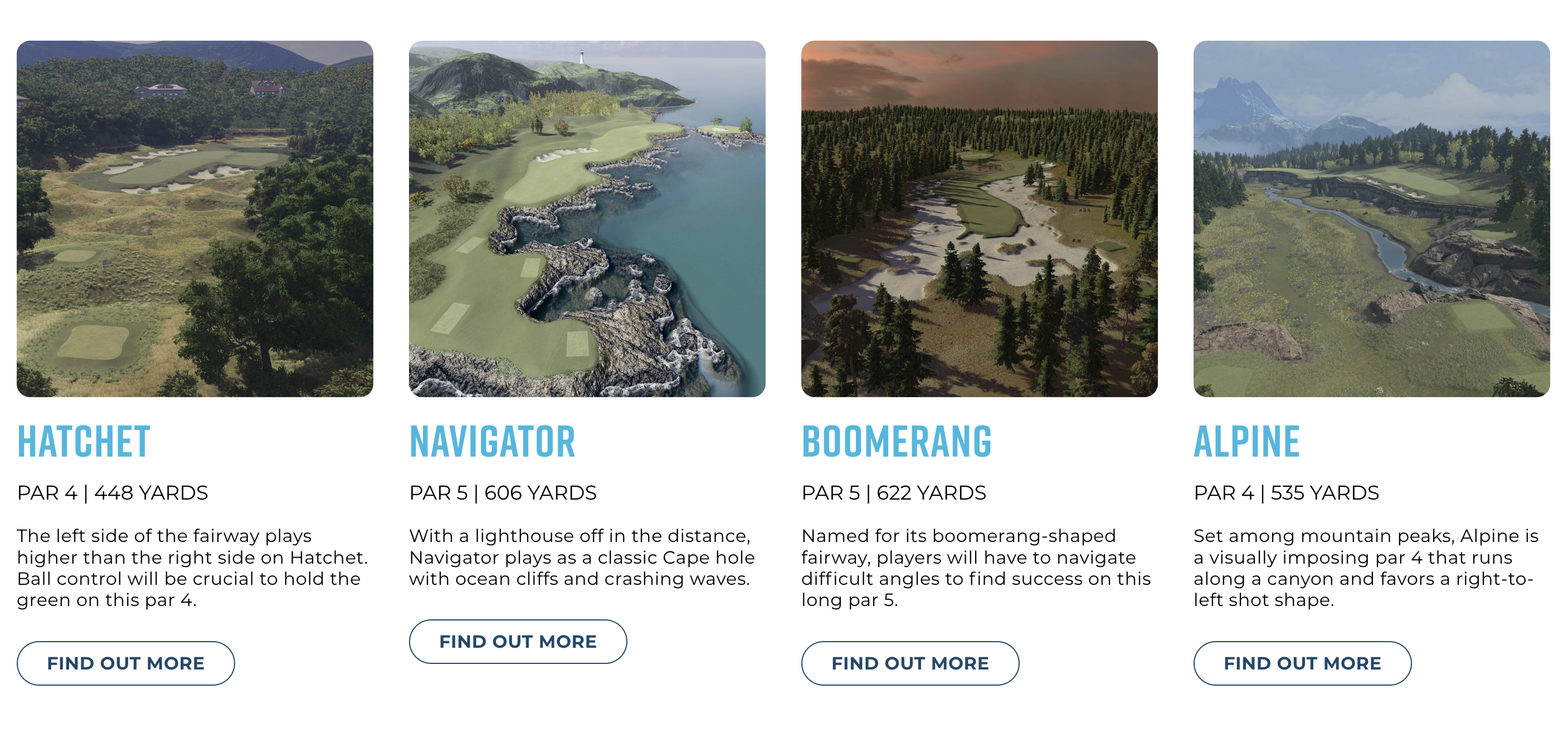The width and height of the screenshot is (1568, 733).
Task: Click the HATCHET heading
Action: coord(84,442)
